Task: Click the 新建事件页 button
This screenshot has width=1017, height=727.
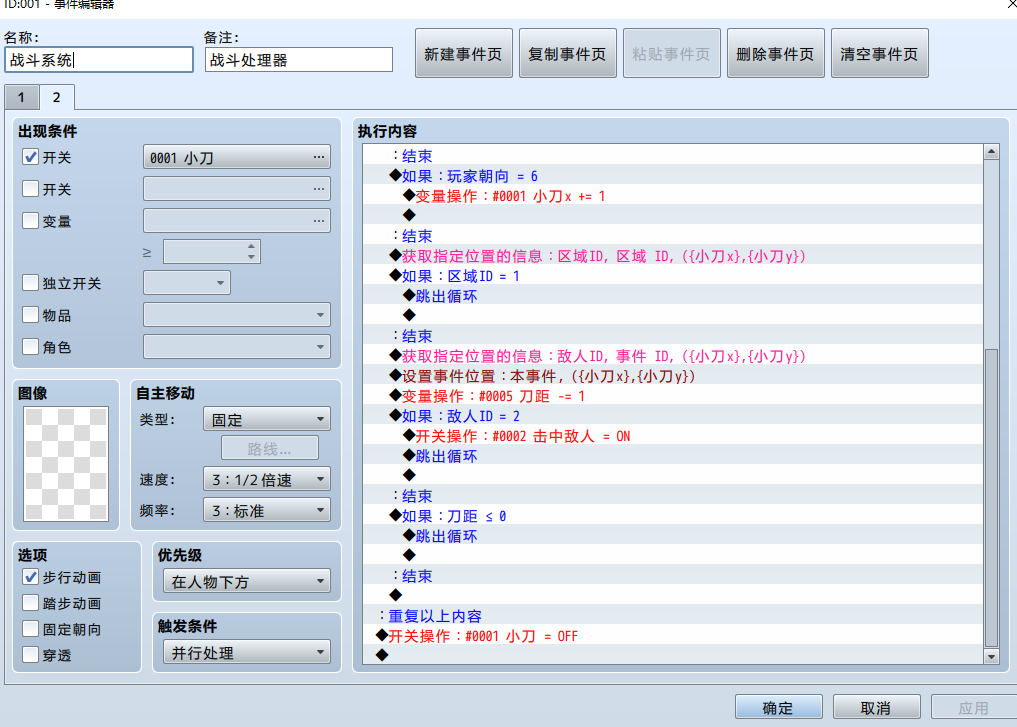Action: click(x=464, y=54)
